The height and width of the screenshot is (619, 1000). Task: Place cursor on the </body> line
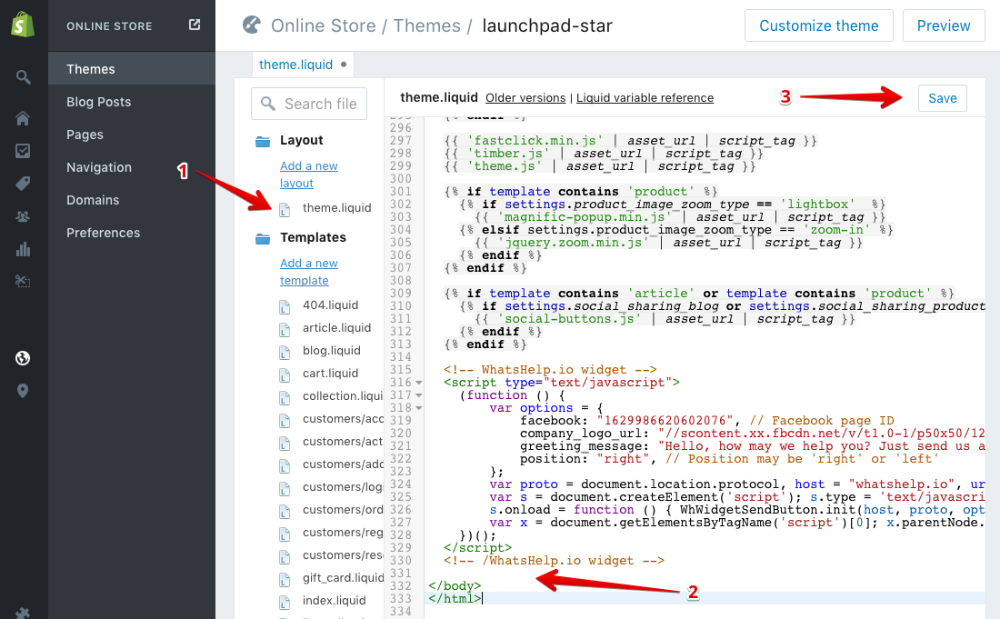click(455, 586)
